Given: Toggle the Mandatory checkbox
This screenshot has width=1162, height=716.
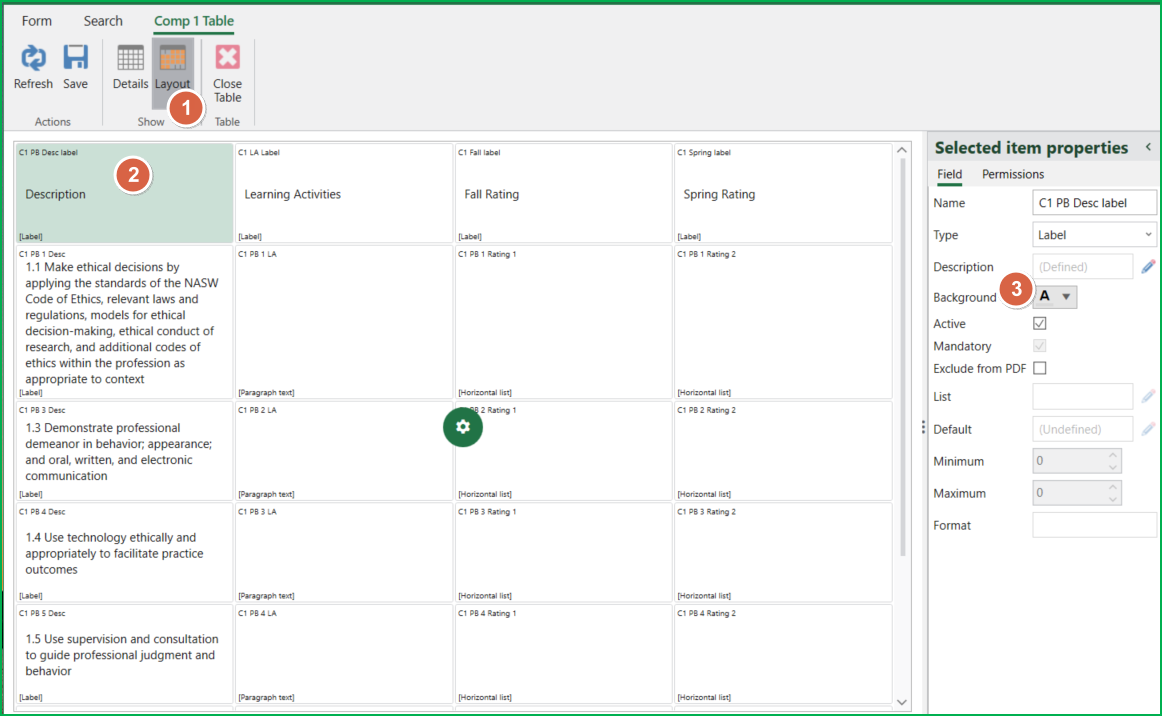Looking at the screenshot, I should coord(1040,345).
